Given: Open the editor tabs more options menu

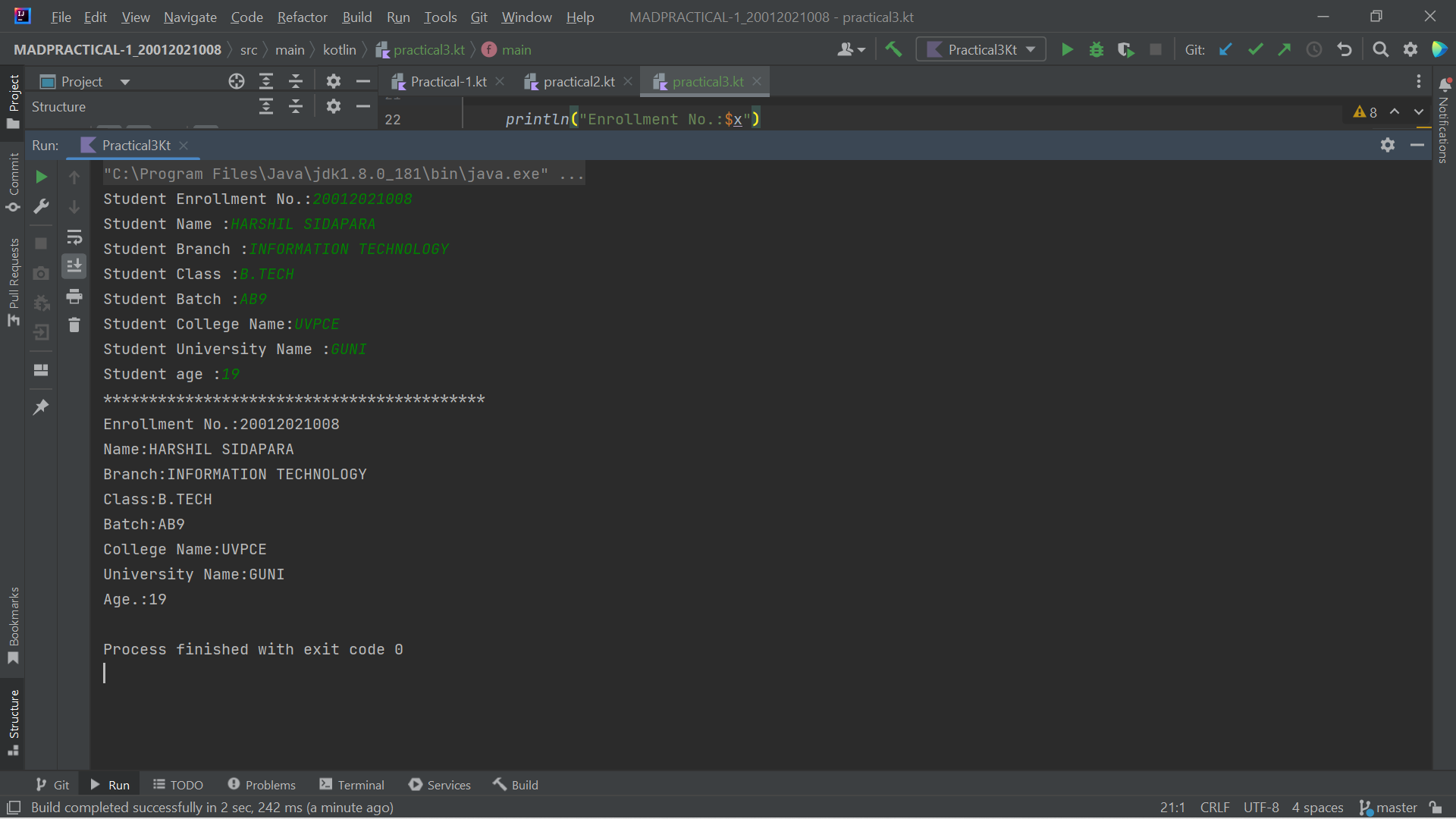Looking at the screenshot, I should (1419, 81).
